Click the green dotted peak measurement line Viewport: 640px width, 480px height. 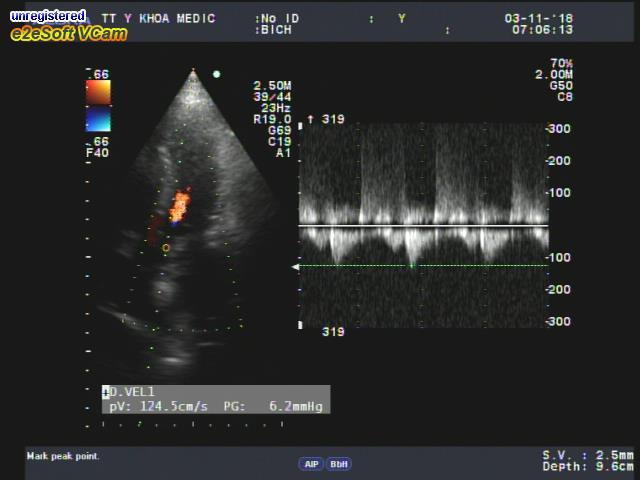click(423, 265)
